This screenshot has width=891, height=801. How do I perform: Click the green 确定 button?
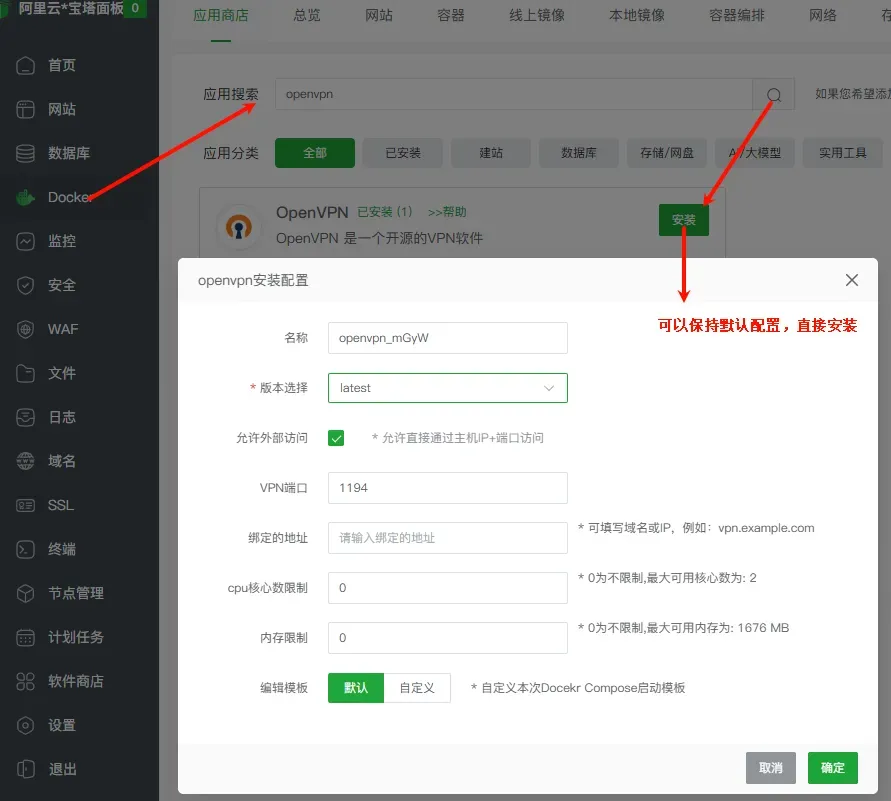coord(832,768)
